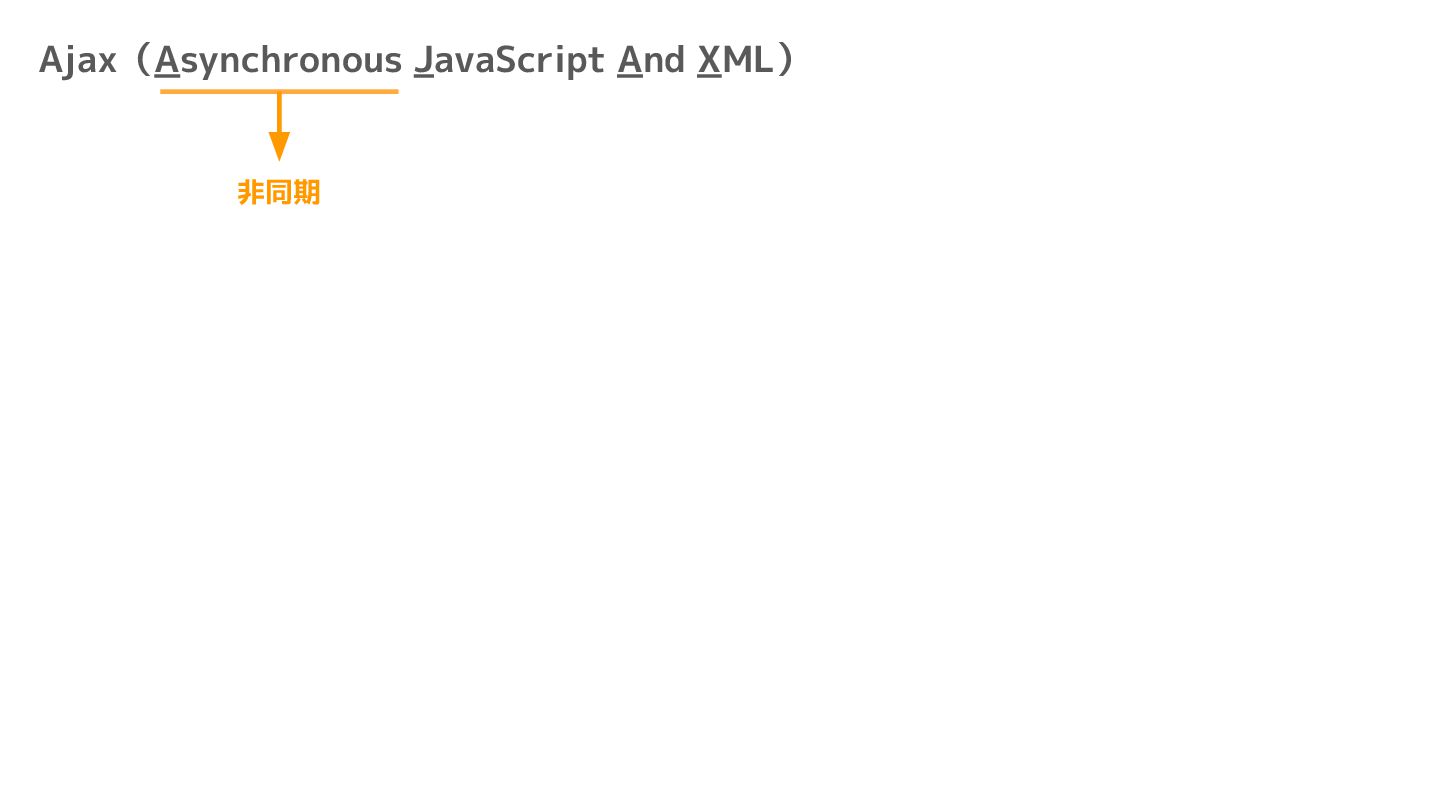Click the orange horizontal line under Asynchronous

(x=279, y=91)
